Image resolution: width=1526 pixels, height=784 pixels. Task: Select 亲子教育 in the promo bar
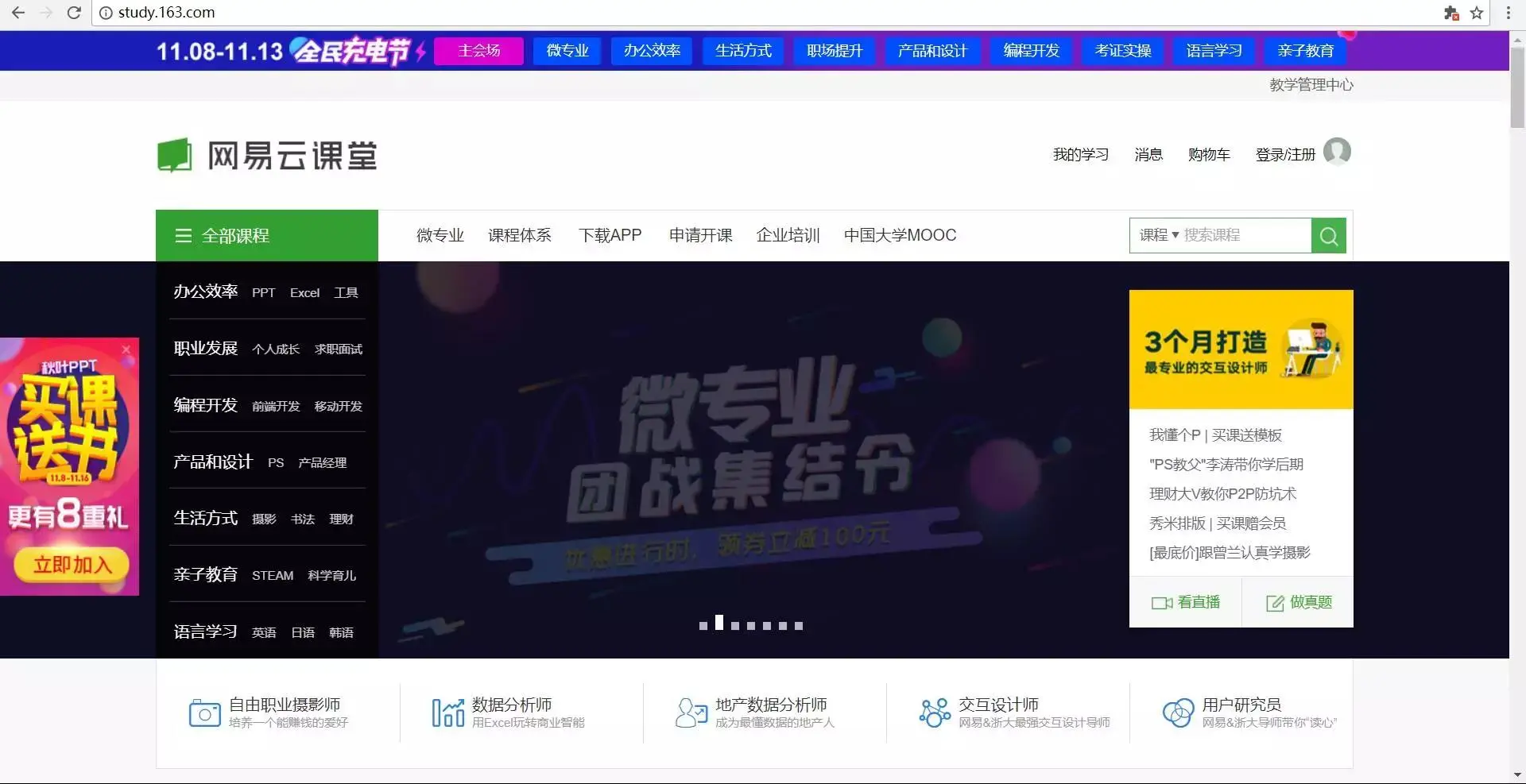coord(1305,51)
